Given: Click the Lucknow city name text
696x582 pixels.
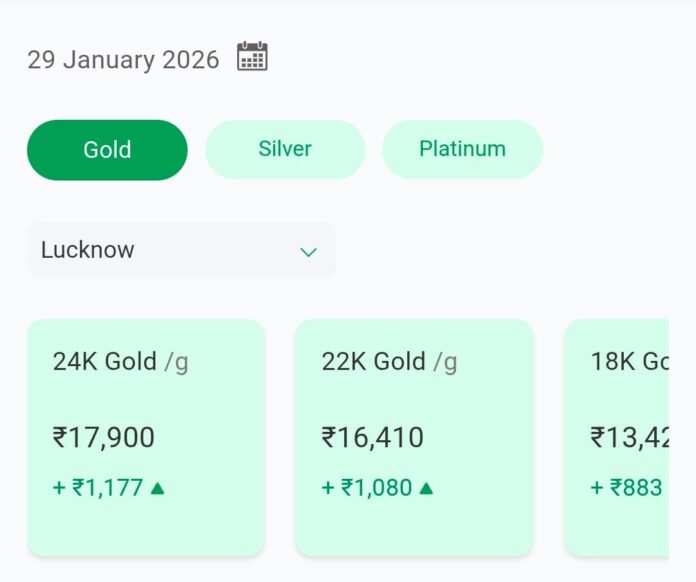Looking at the screenshot, I should pyautogui.click(x=88, y=250).
